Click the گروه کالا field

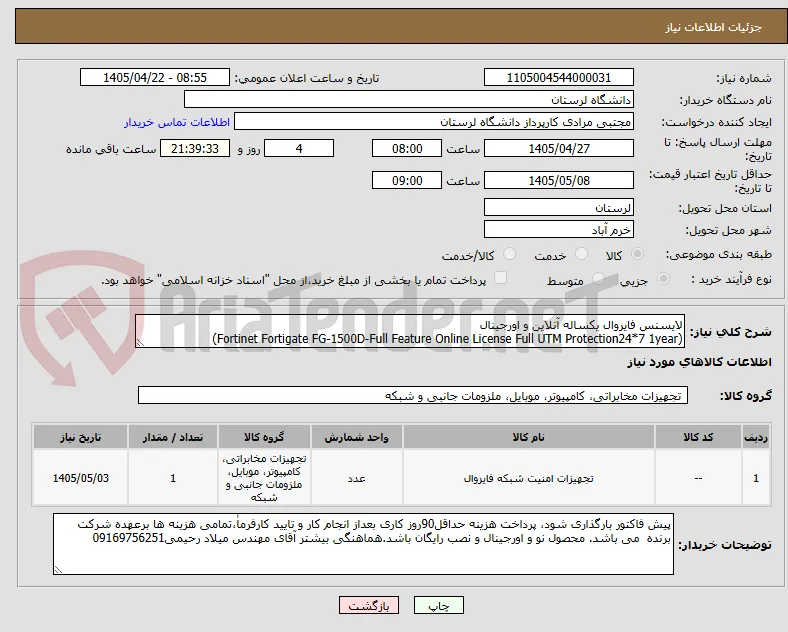coord(413,395)
